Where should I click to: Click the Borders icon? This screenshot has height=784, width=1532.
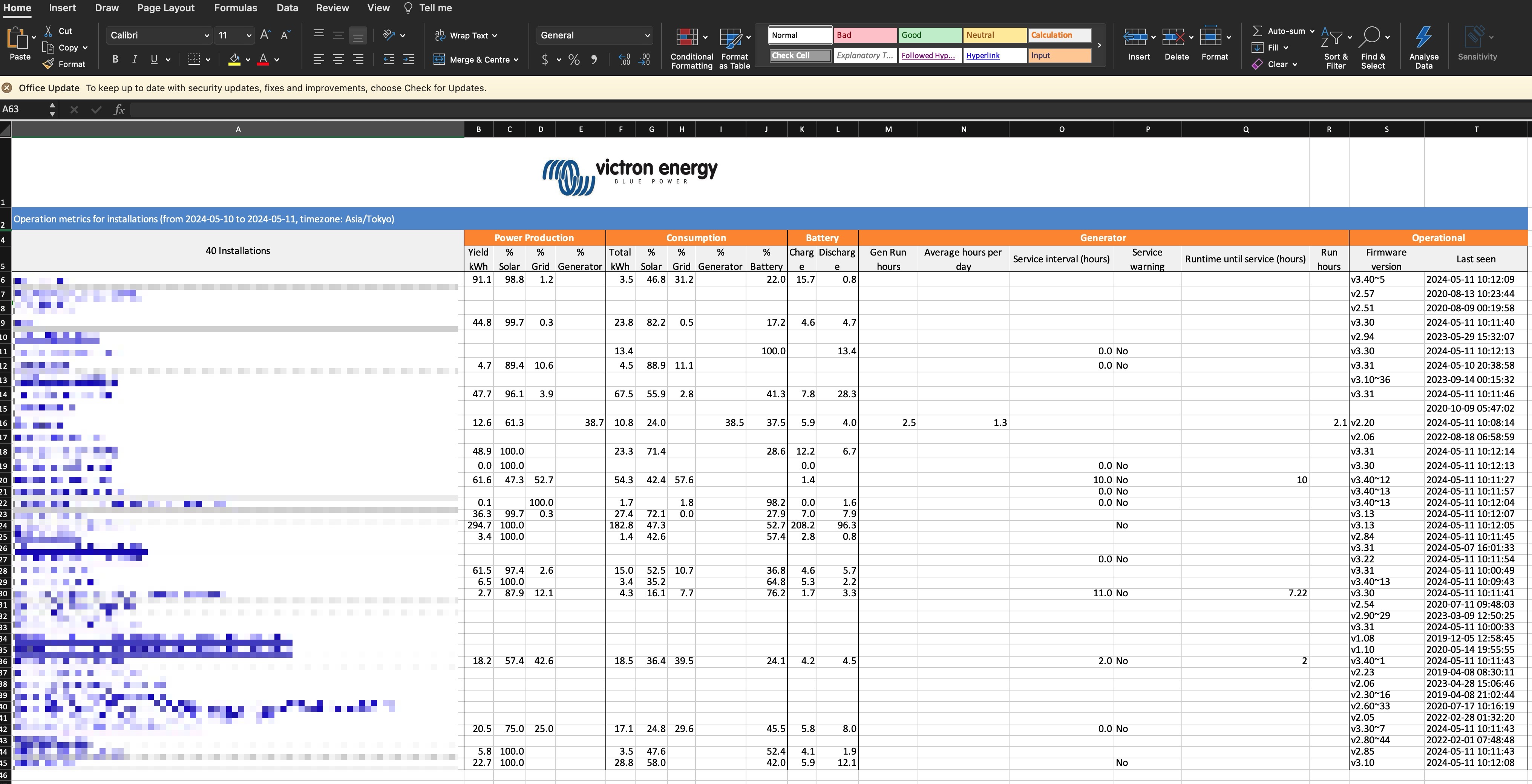coord(194,60)
